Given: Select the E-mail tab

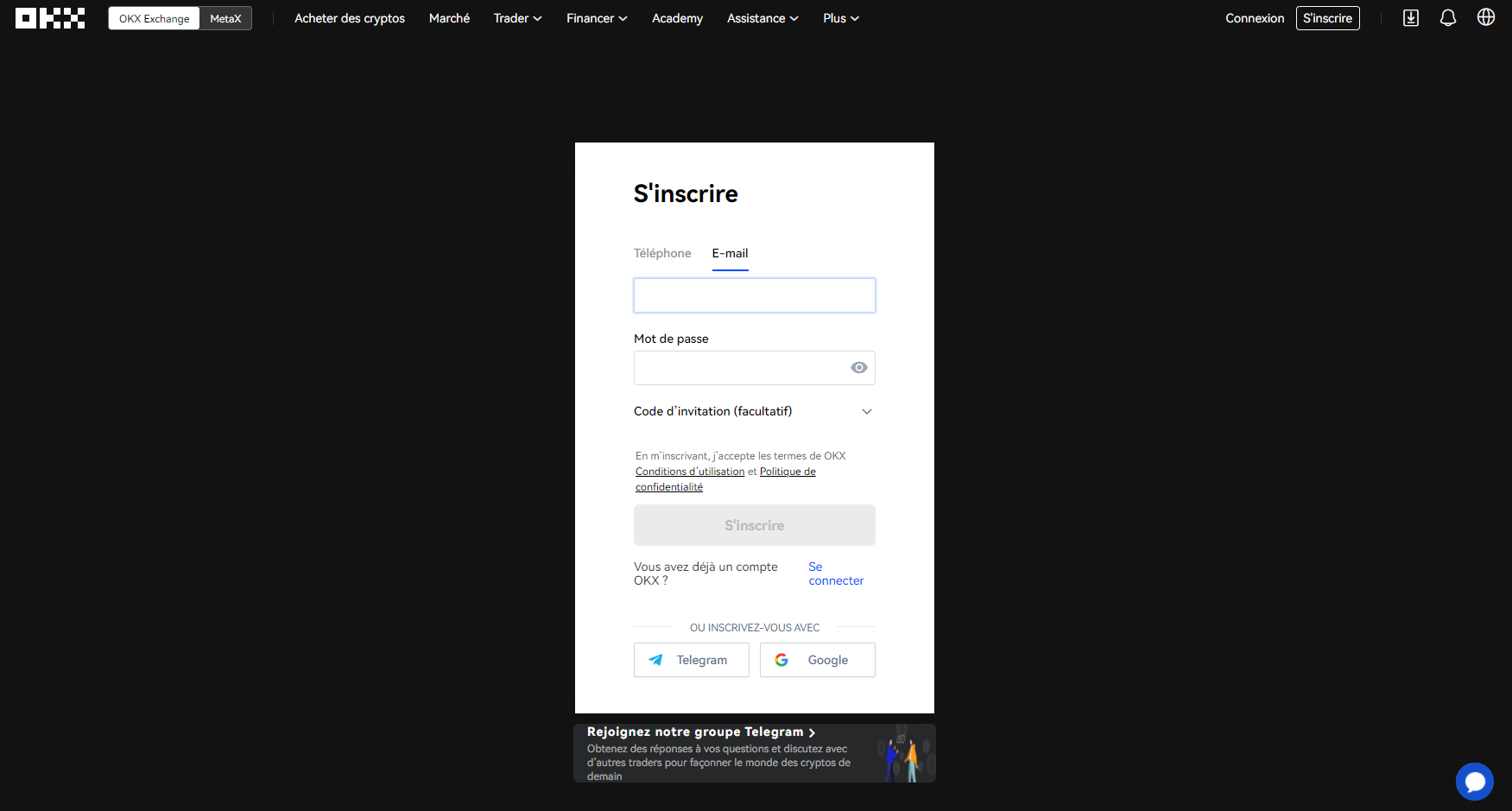Looking at the screenshot, I should click(730, 253).
